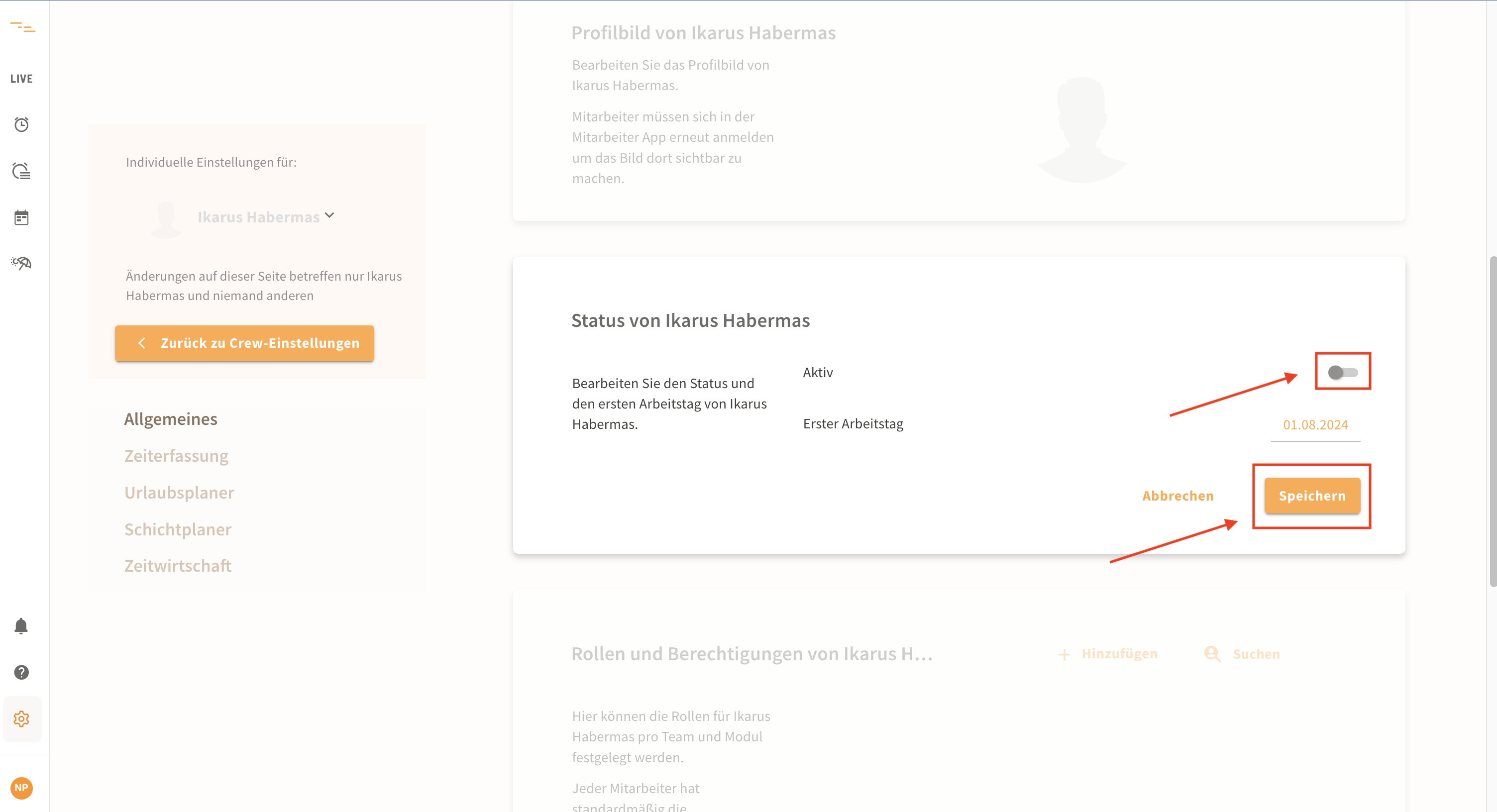Click the help question mark icon
The image size is (1497, 812).
tap(21, 672)
